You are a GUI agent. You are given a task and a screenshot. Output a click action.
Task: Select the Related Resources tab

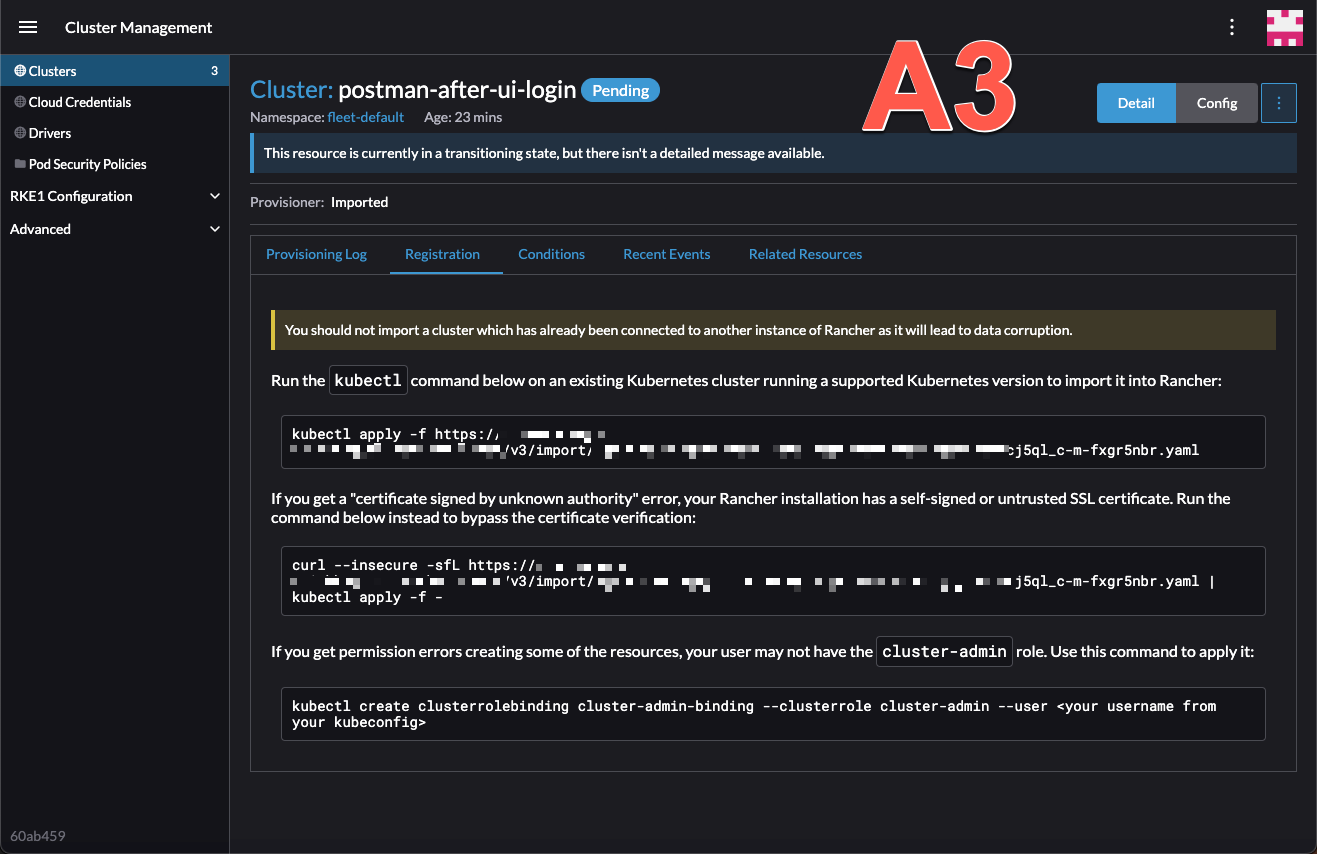pos(805,254)
